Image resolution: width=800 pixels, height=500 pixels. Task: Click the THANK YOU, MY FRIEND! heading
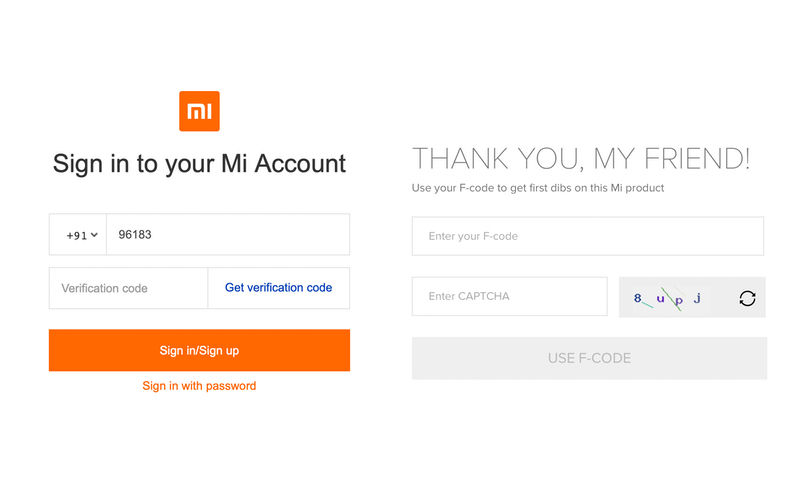[x=581, y=158]
